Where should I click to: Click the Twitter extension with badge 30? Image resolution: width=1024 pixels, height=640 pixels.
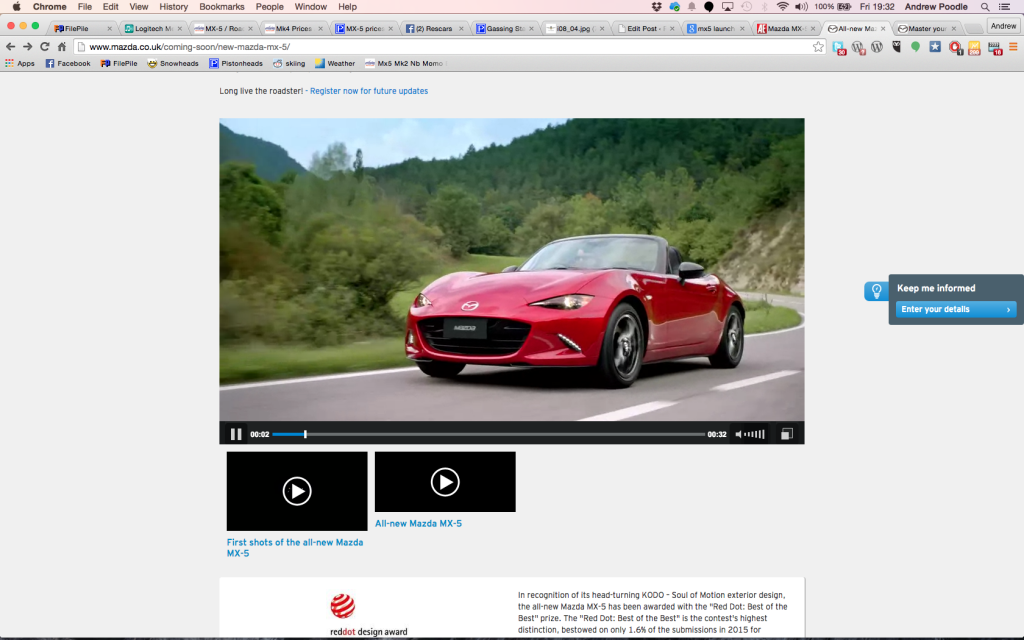(839, 48)
